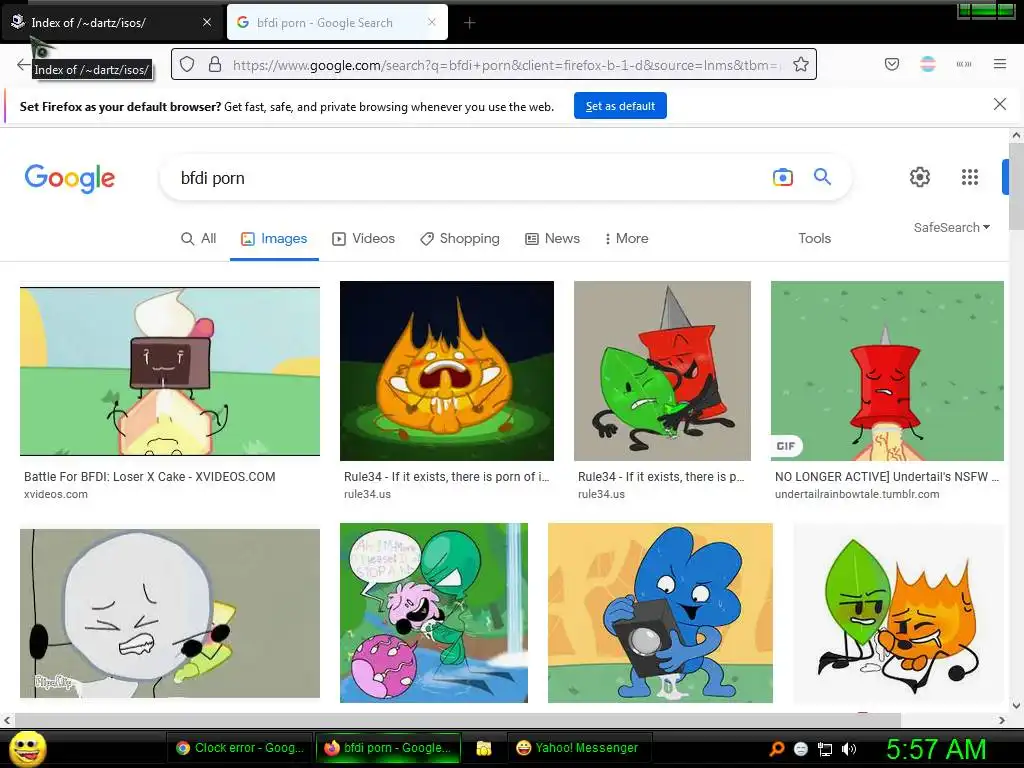Click the Set as default button
This screenshot has height=768, width=1024.
coord(620,106)
